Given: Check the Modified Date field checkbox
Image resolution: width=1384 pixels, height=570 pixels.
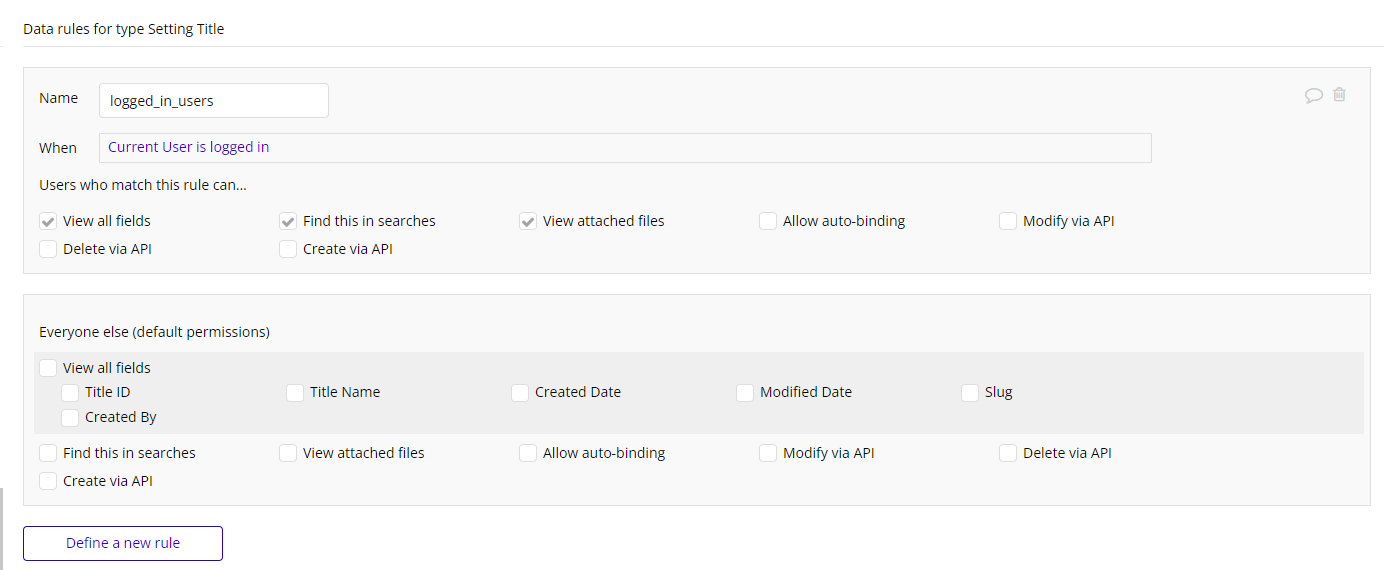Looking at the screenshot, I should coord(745,393).
